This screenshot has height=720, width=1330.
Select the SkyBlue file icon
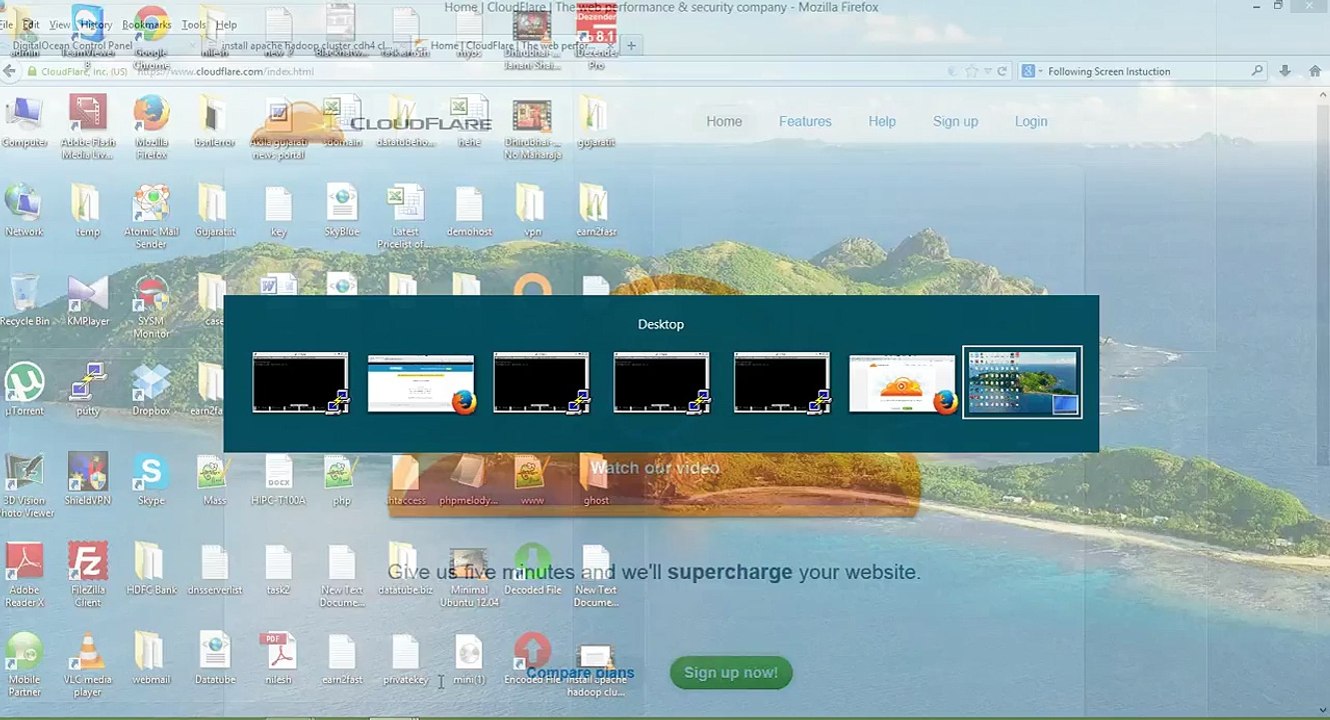[x=341, y=211]
